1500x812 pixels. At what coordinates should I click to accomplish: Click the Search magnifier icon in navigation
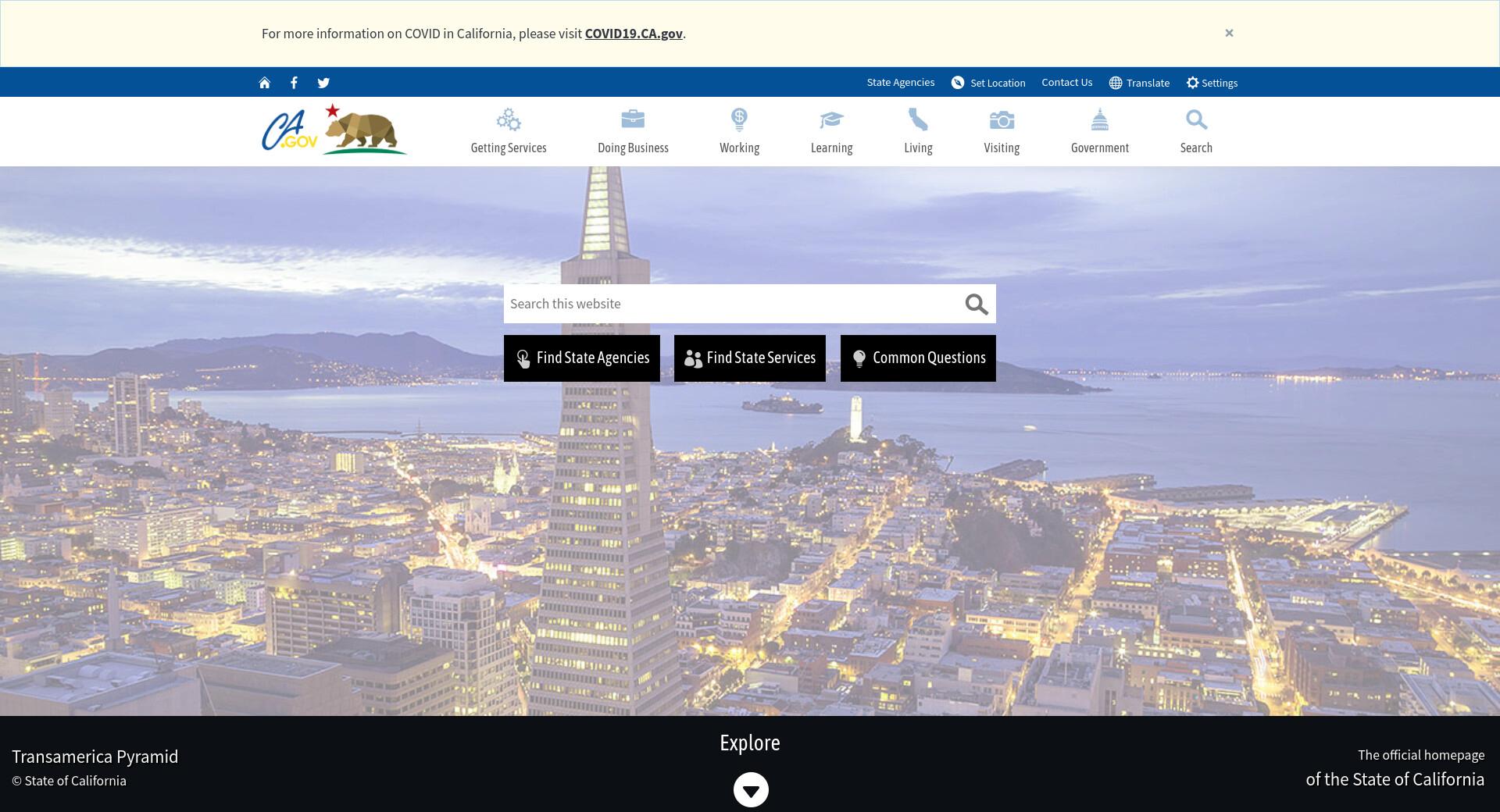click(1196, 119)
